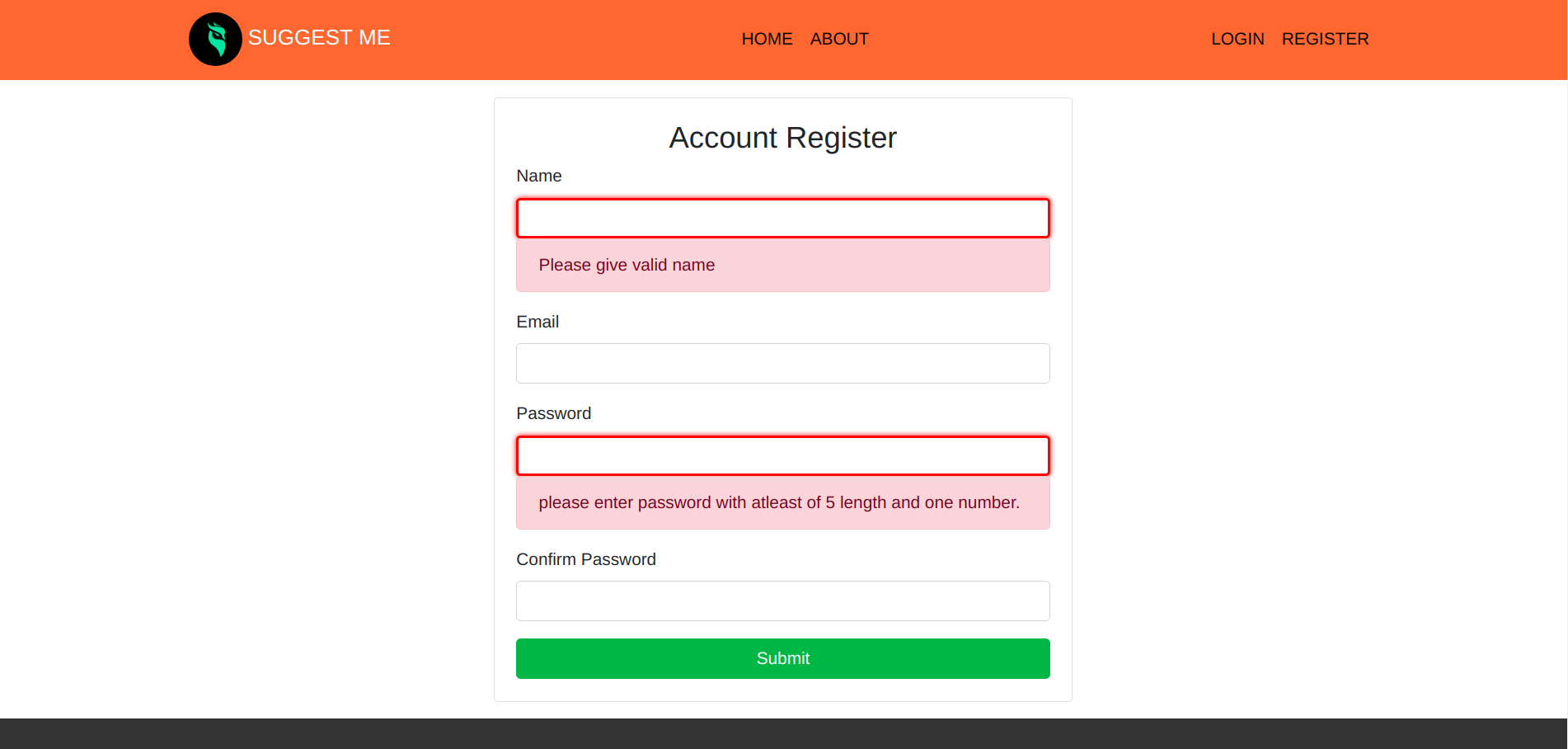This screenshot has width=1568, height=749.
Task: Click into the Email text box
Action: tap(782, 364)
